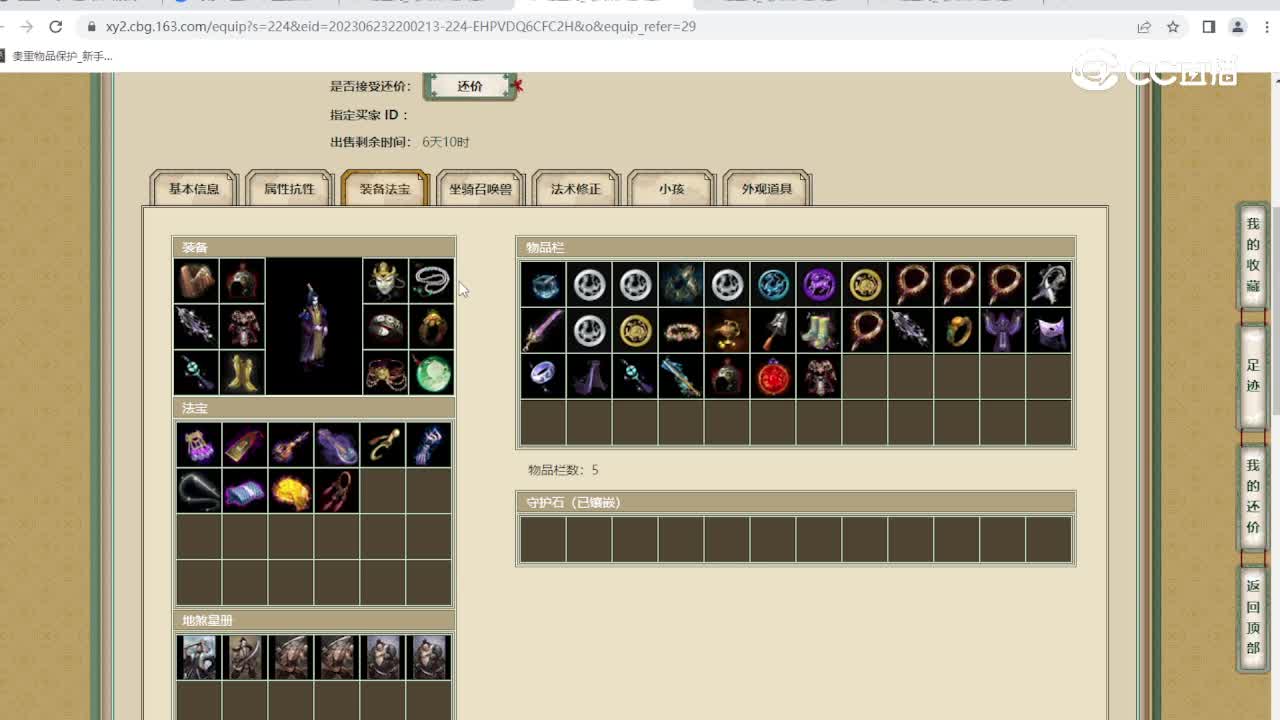Switch to the 法术修正 tab
Screen dimensions: 1280x720
(576, 188)
